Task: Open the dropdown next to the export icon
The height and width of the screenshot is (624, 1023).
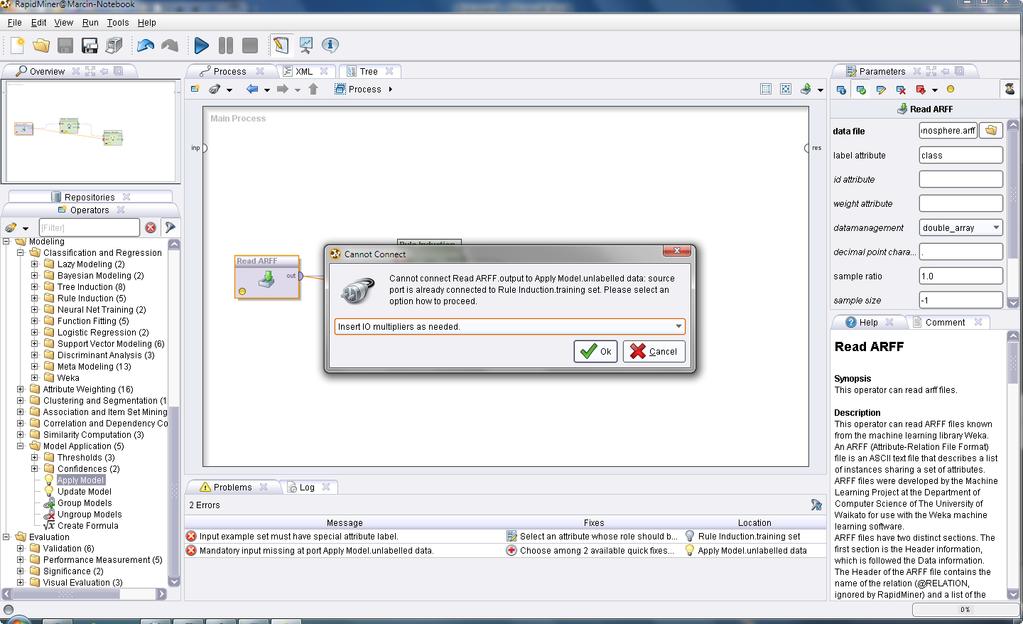Action: tap(821, 90)
